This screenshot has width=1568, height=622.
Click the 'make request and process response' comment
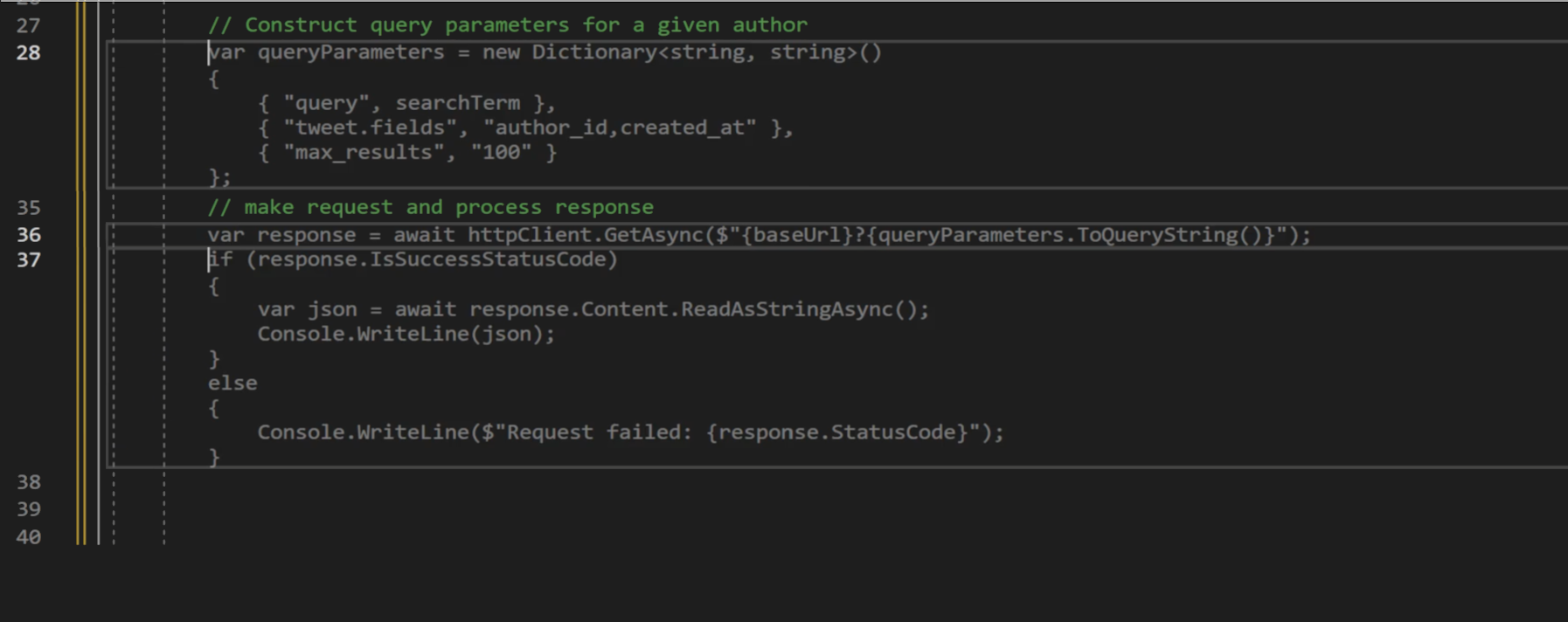(x=431, y=207)
